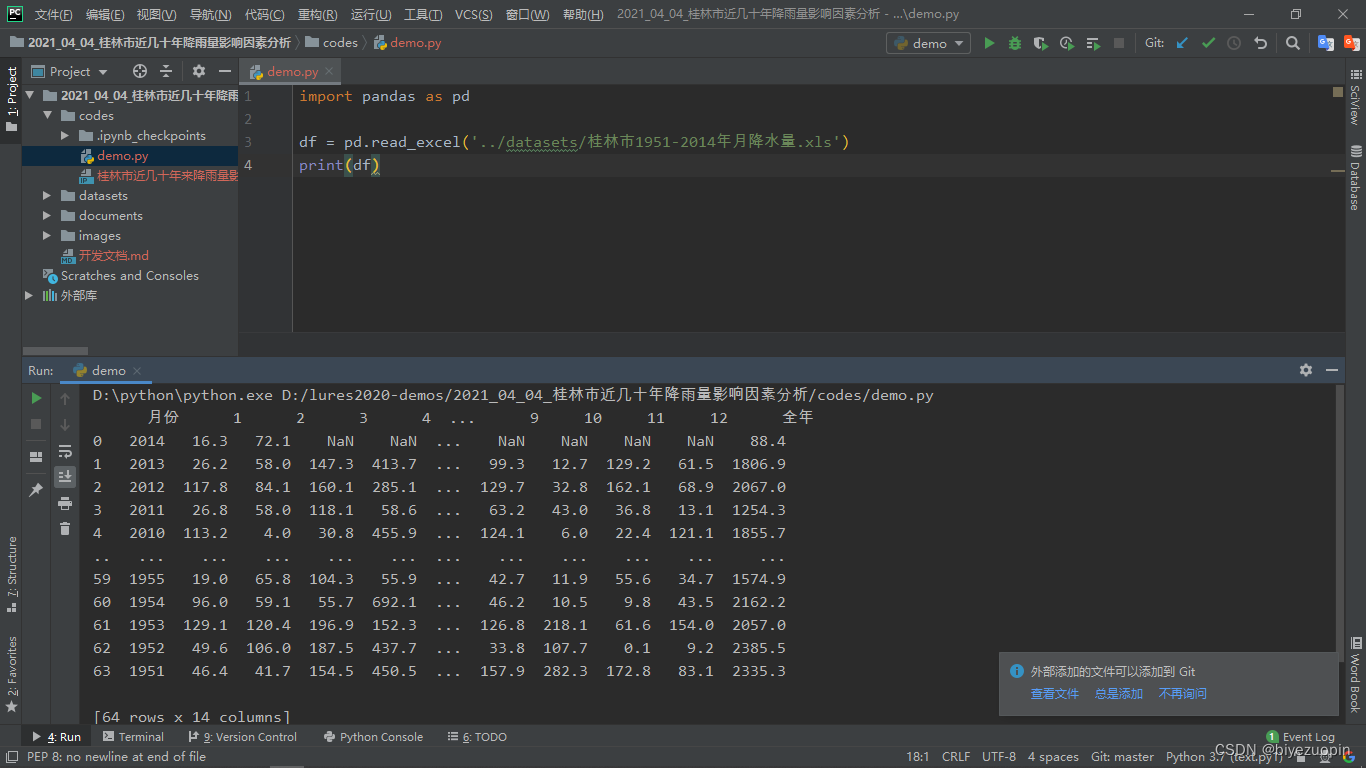Collapse all in Project panel
The image size is (1366, 768).
click(166, 71)
